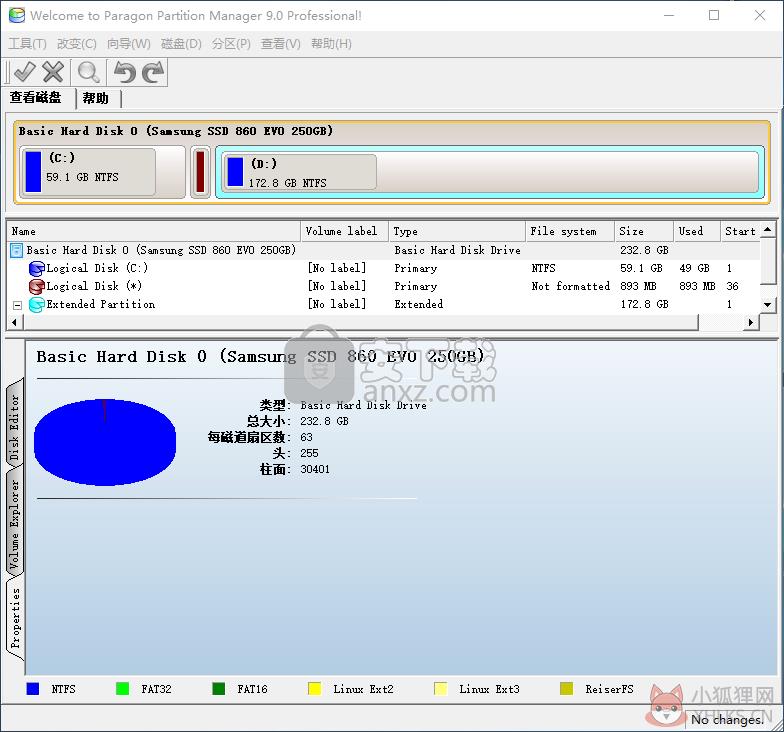Screen dimensions: 784x732
Task: Sort by the Volume label column header
Action: (344, 231)
